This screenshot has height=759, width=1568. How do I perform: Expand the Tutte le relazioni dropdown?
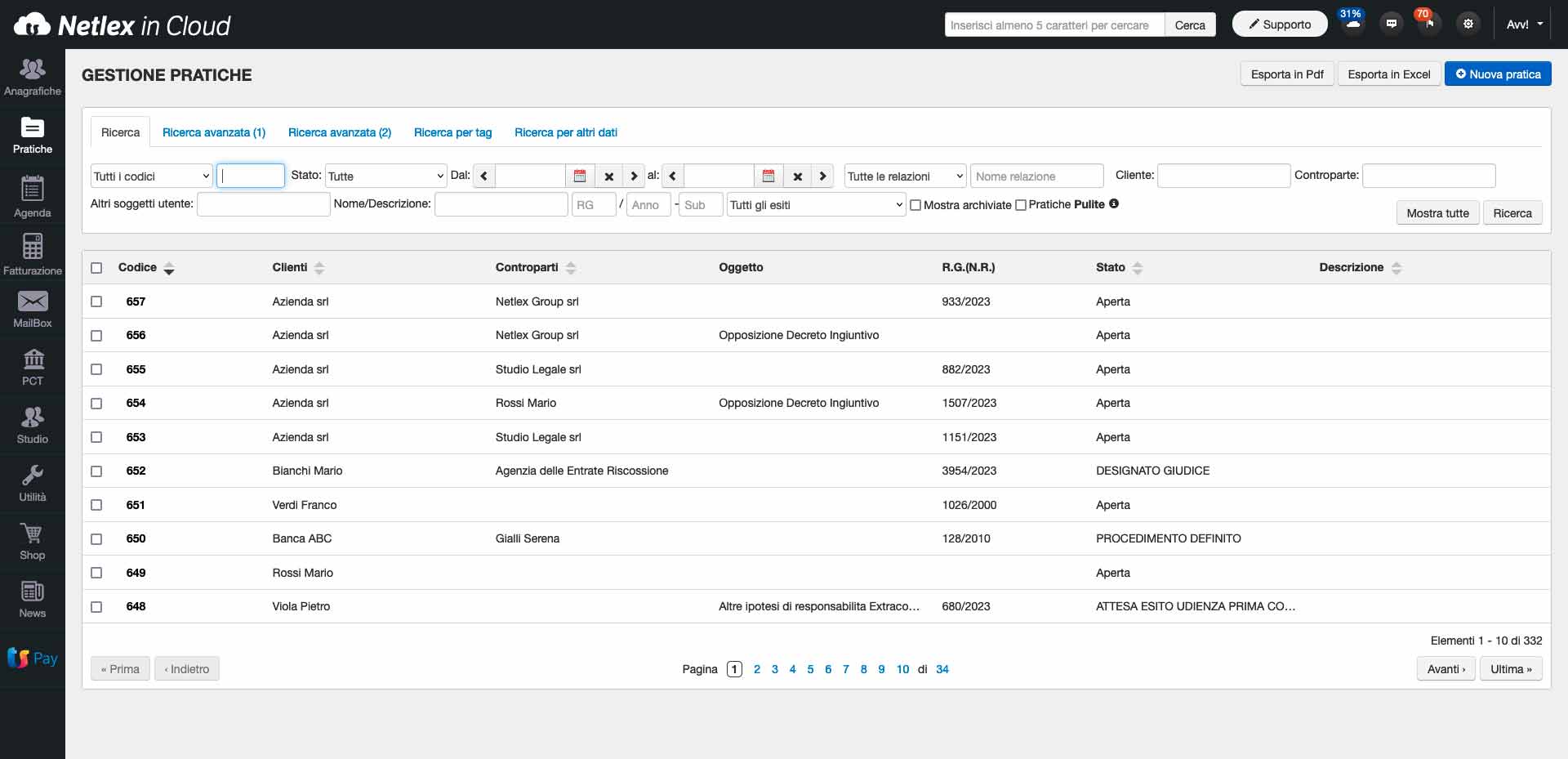tap(905, 176)
